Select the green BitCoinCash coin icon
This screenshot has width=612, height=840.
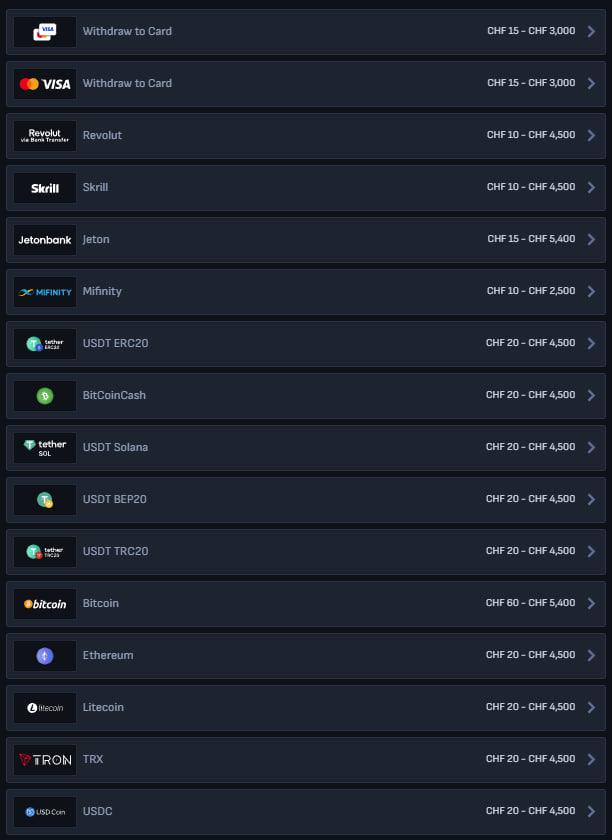click(45, 396)
